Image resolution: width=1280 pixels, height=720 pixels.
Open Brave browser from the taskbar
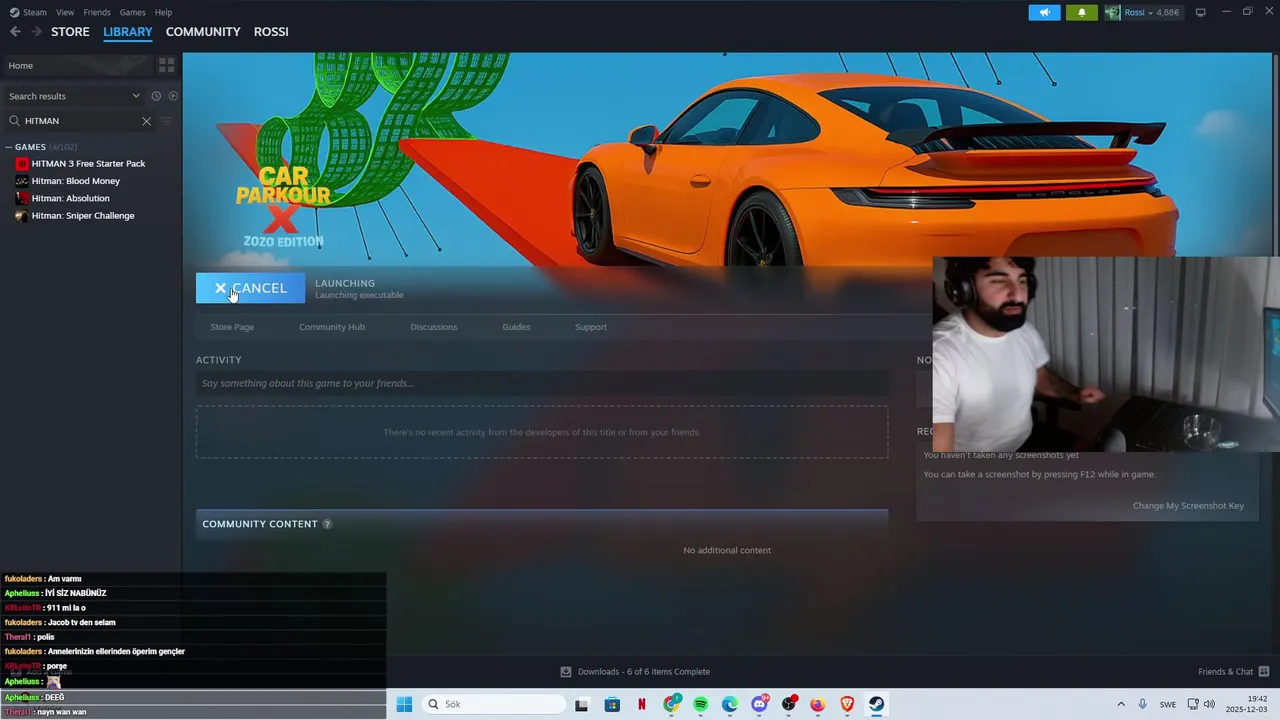point(848,704)
